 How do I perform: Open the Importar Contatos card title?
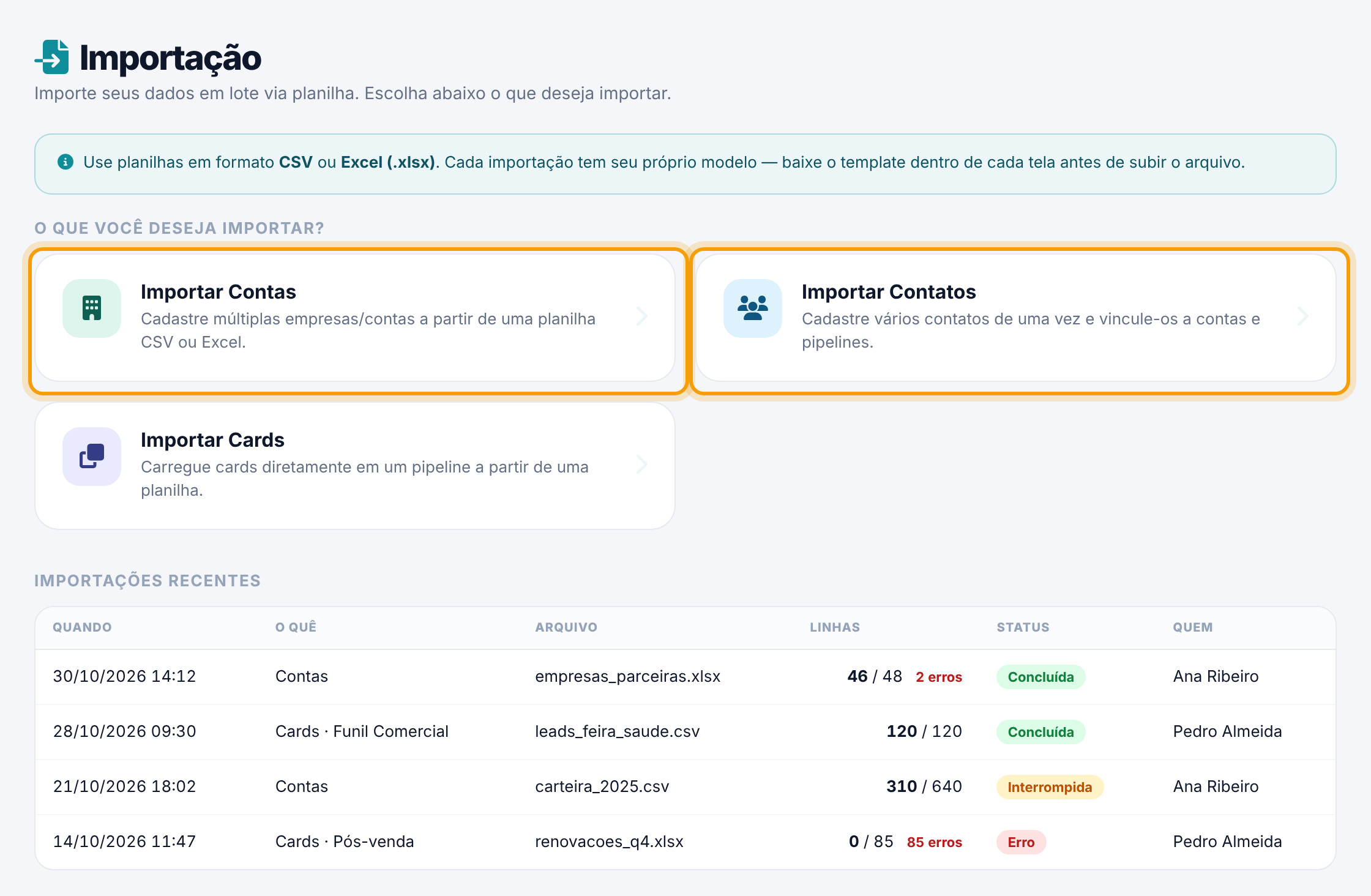pos(889,292)
